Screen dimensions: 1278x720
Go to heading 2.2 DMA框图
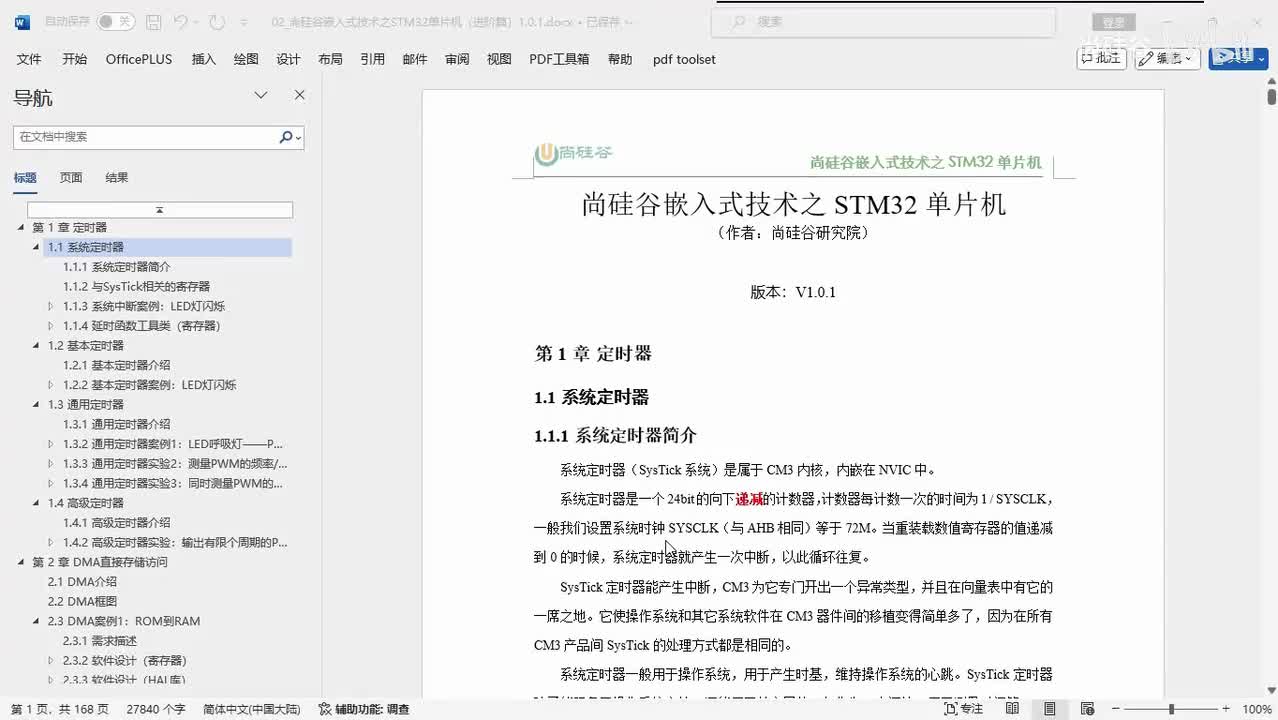tap(82, 601)
